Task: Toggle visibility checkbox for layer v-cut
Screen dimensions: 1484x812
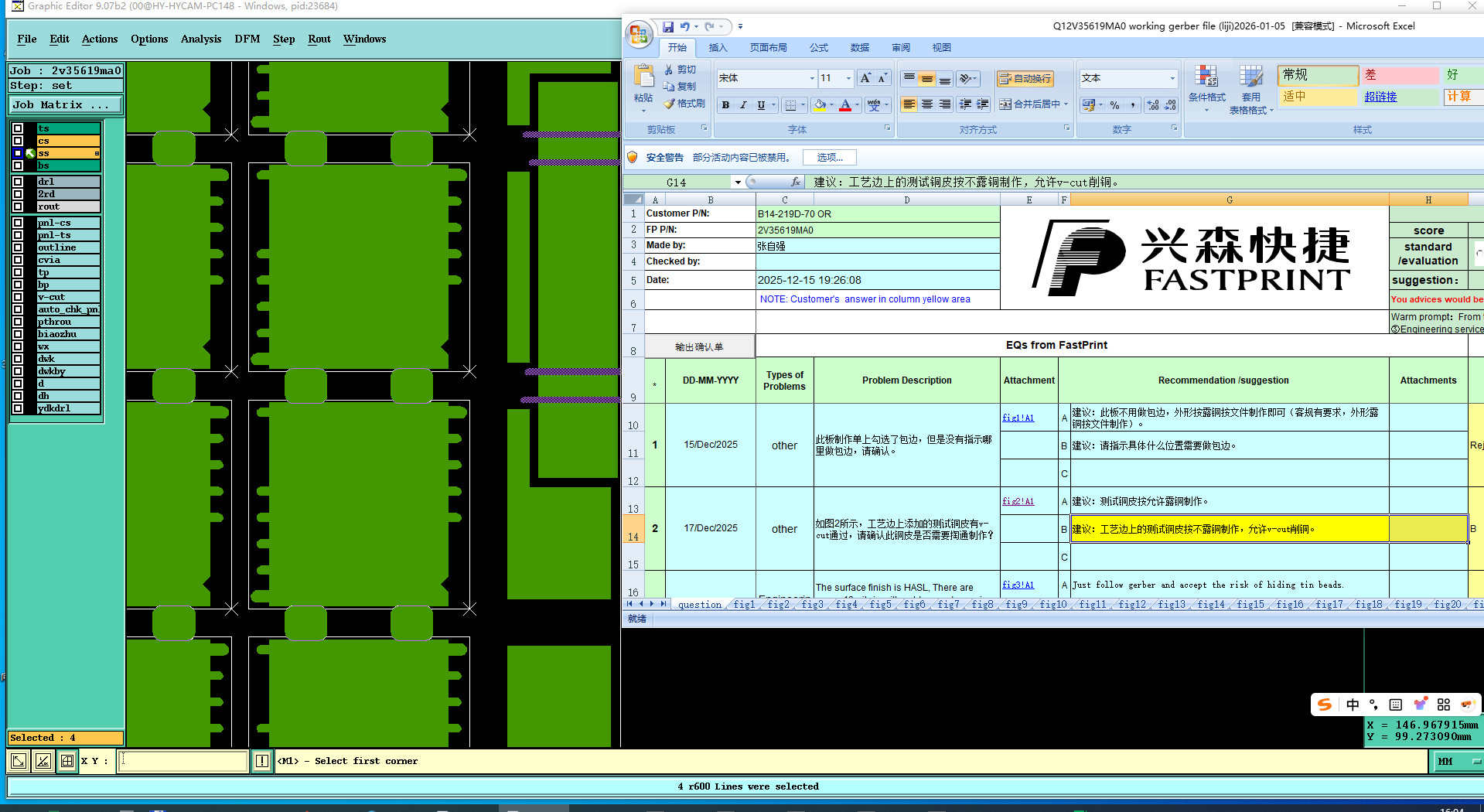Action: [x=18, y=298]
